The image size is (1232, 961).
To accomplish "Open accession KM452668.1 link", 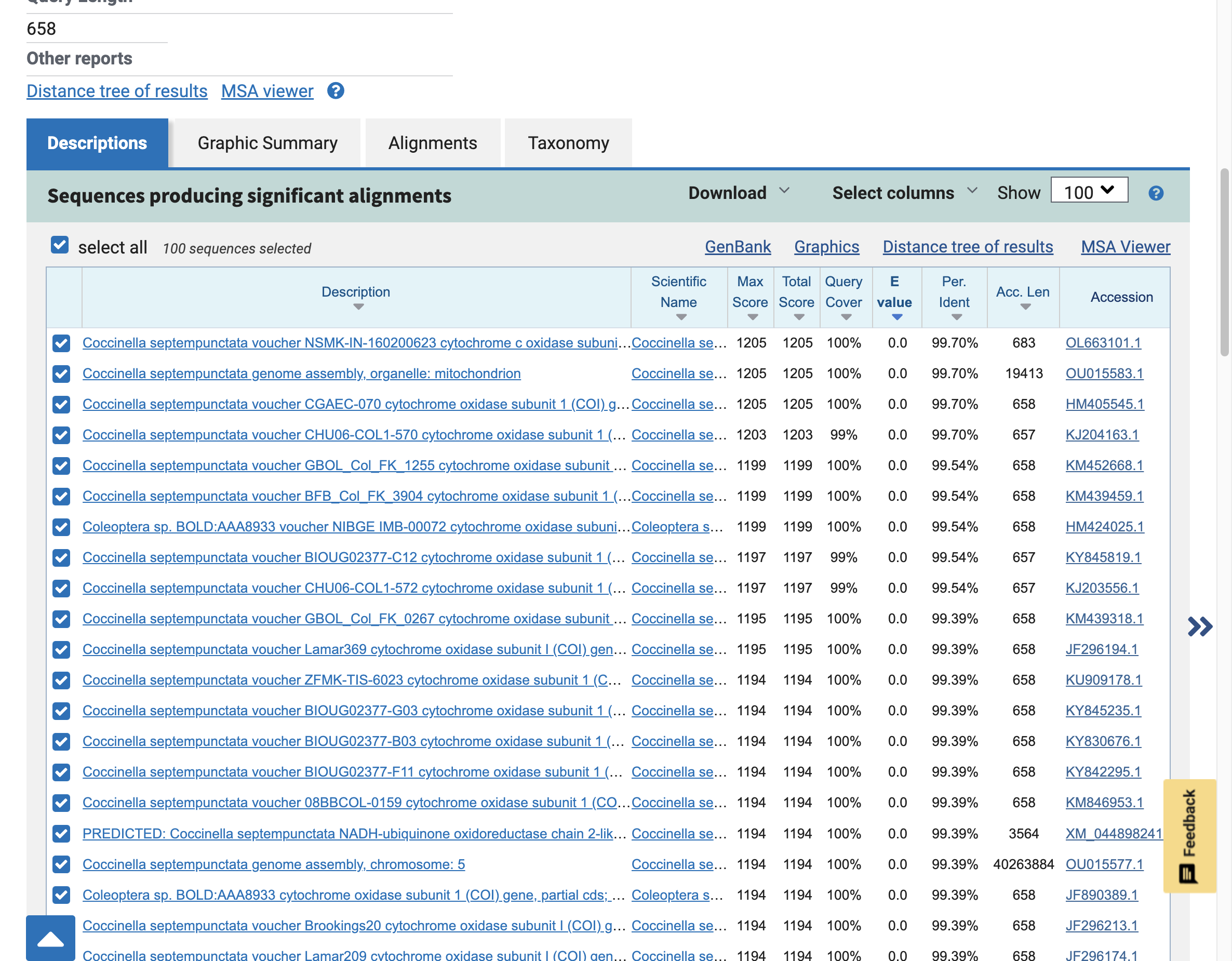I will pyautogui.click(x=1104, y=465).
